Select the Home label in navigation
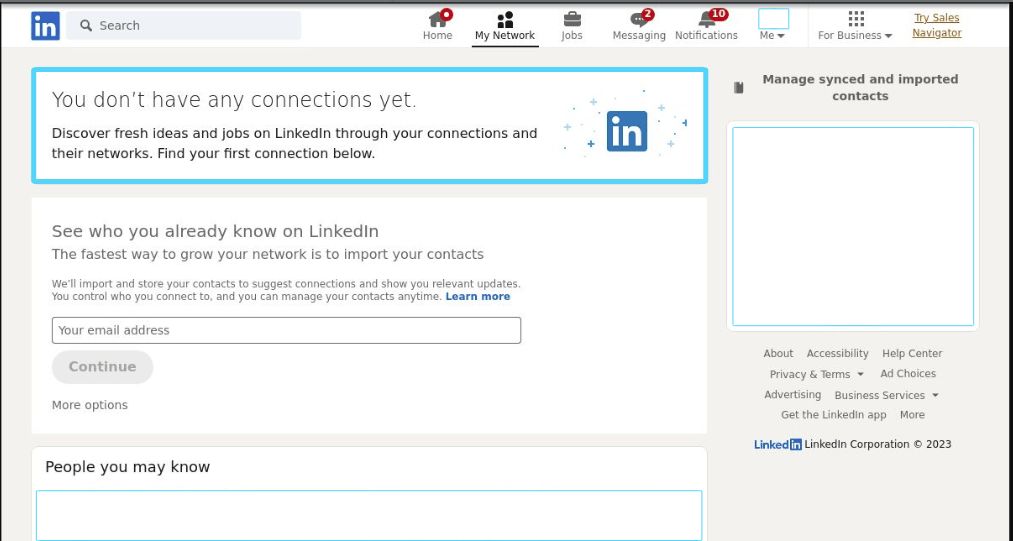The height and width of the screenshot is (541, 1013). 437,36
